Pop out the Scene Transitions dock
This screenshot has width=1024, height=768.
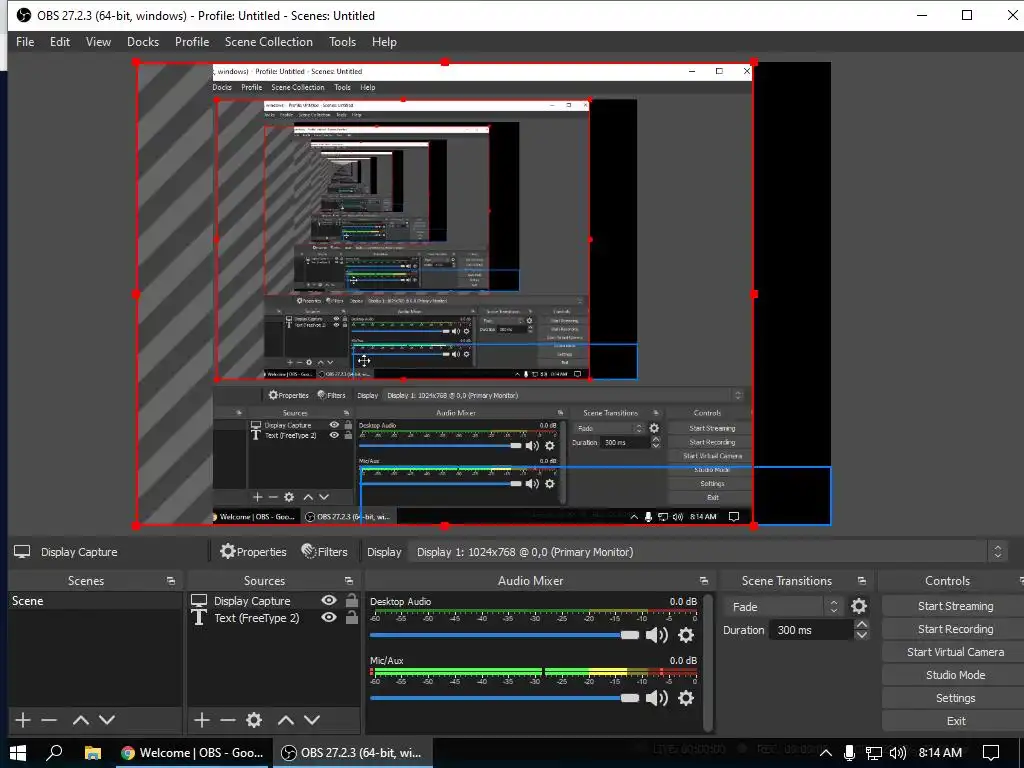[x=862, y=581]
